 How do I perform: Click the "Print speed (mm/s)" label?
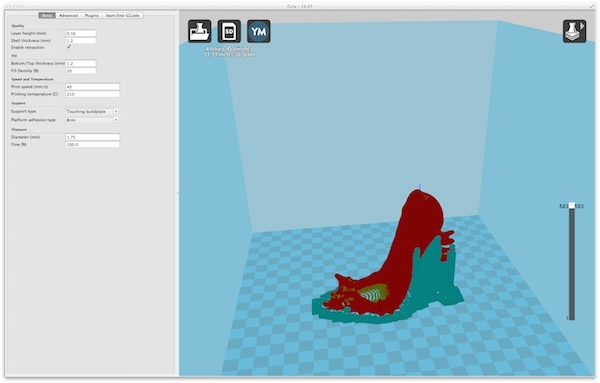[29, 87]
